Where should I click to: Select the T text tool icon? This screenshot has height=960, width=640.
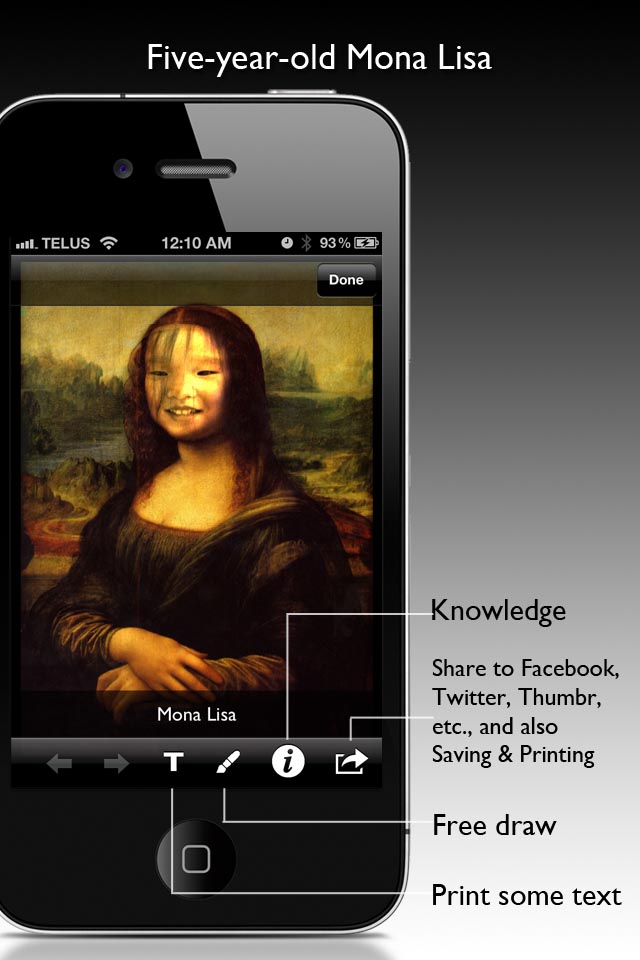173,762
